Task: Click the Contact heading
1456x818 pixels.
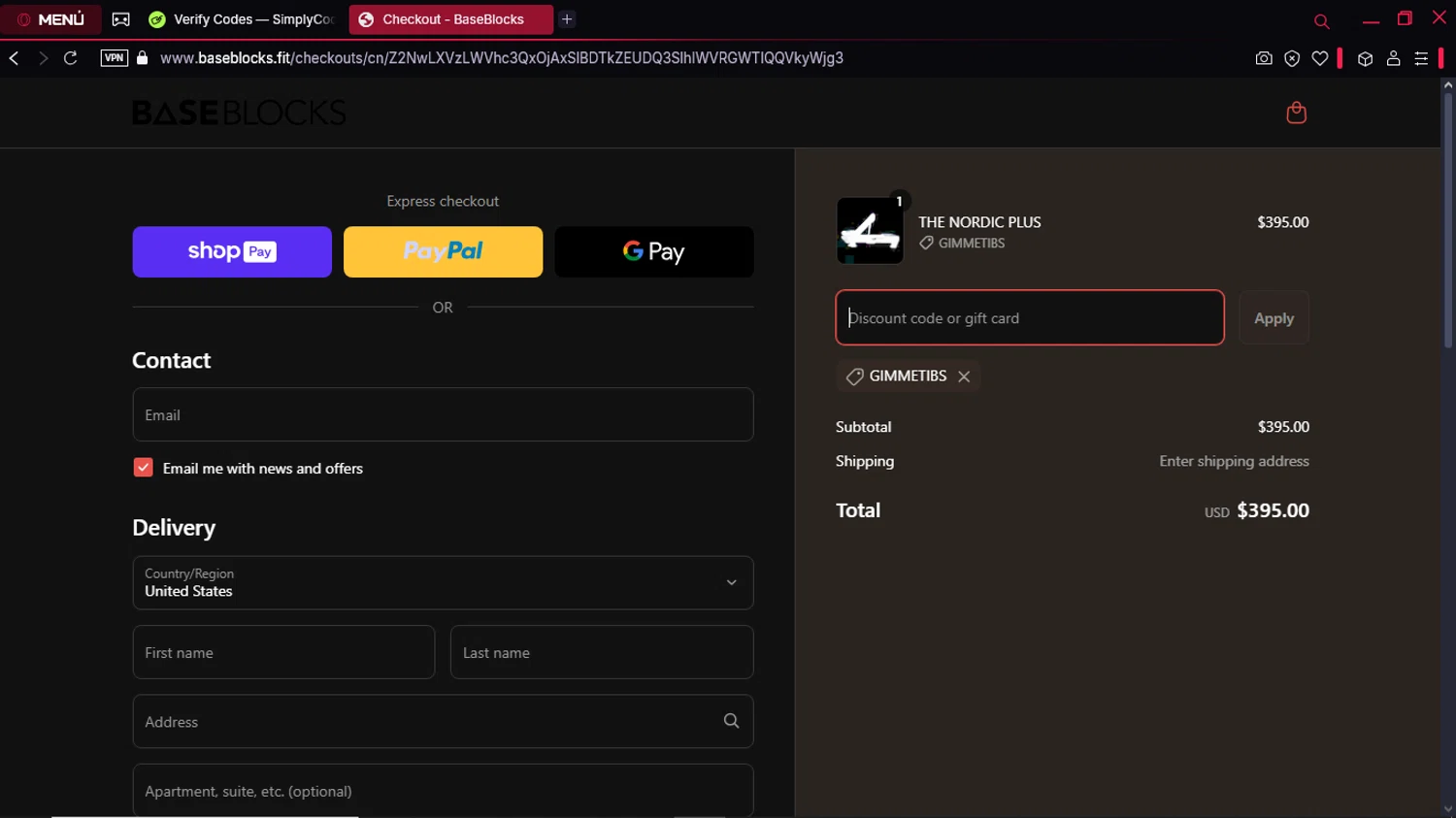Action: 171,360
